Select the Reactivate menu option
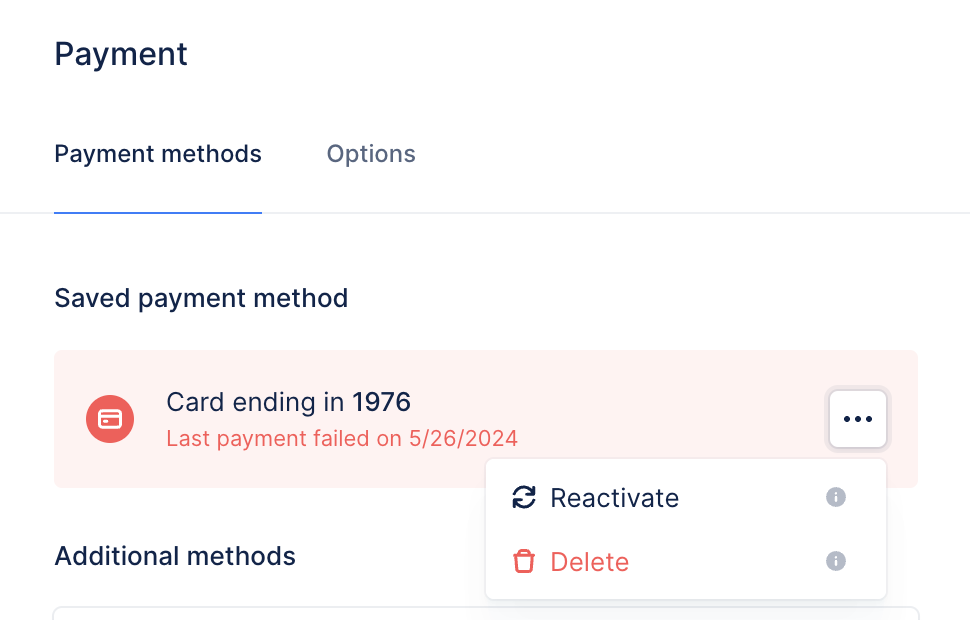This screenshot has width=970, height=620. (x=614, y=498)
